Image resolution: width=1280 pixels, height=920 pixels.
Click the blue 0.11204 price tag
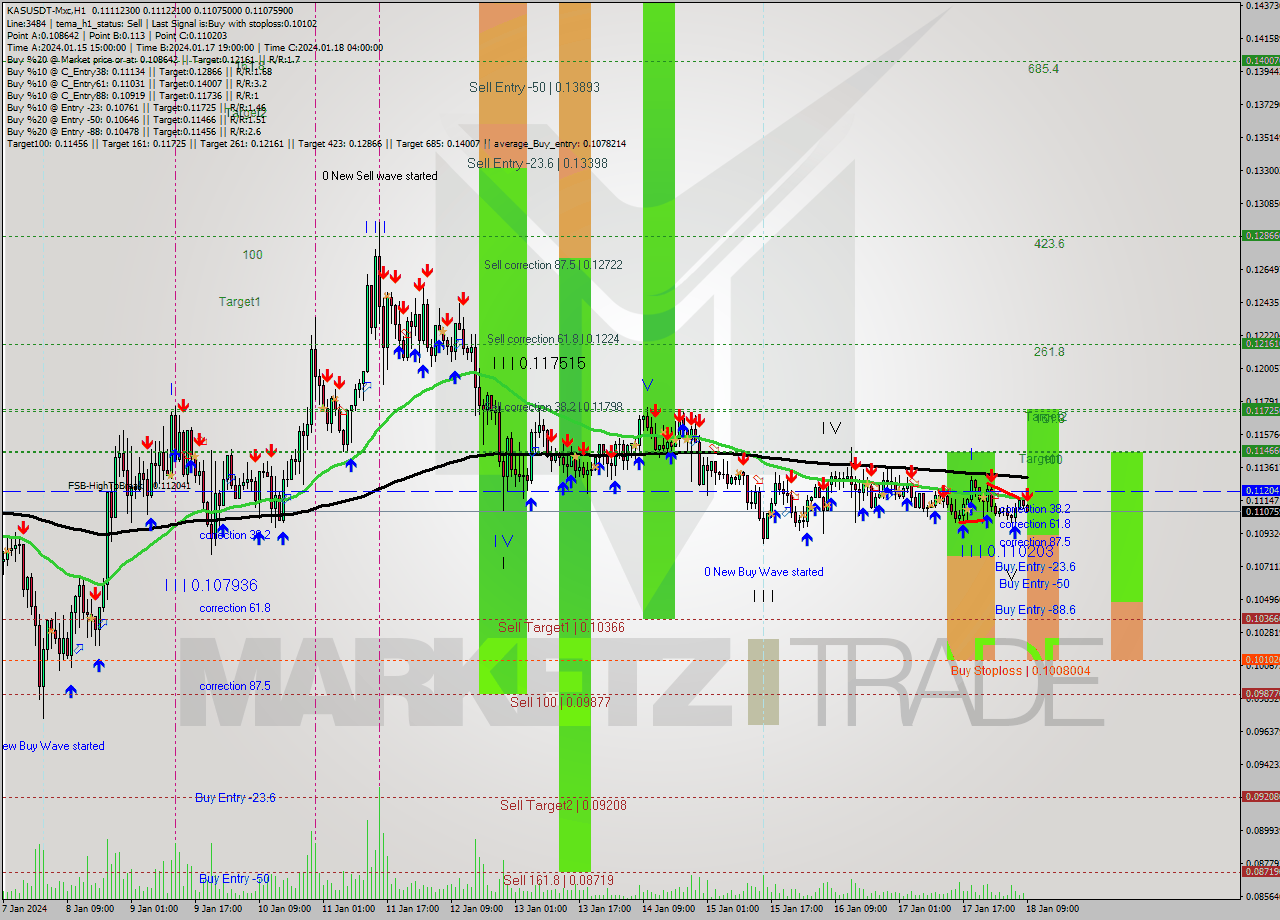pyautogui.click(x=1260, y=491)
